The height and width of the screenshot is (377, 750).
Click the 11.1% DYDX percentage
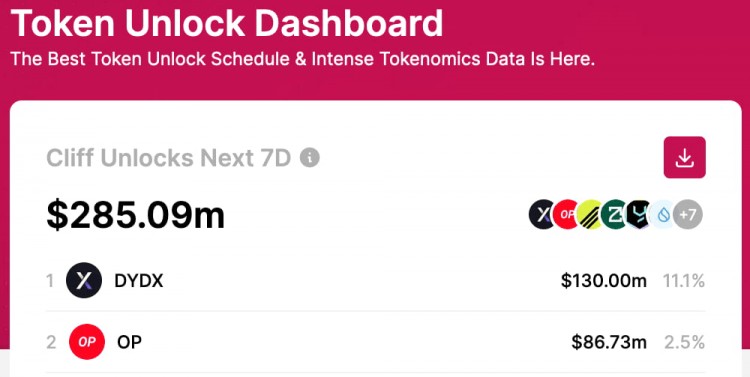[684, 281]
